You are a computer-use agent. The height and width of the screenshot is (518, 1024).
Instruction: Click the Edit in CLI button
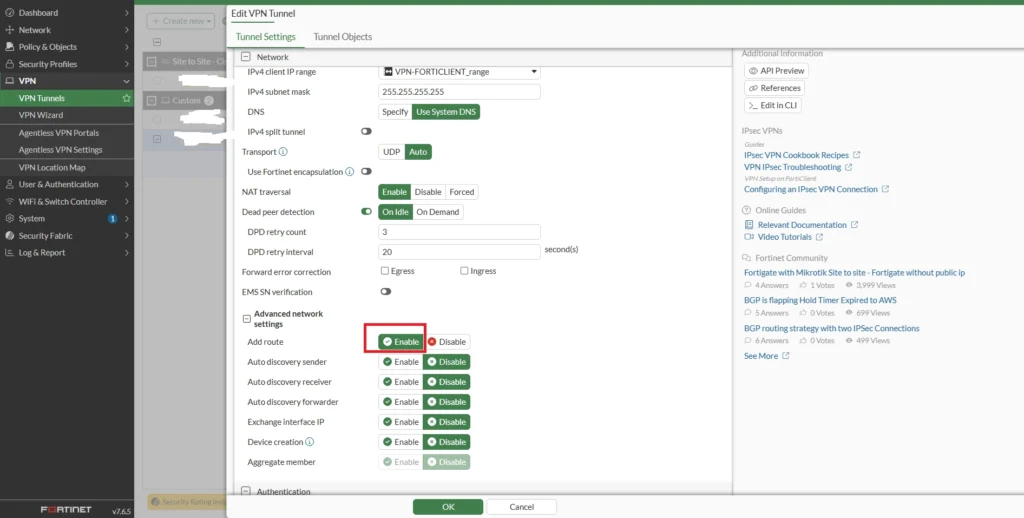[x=773, y=105]
